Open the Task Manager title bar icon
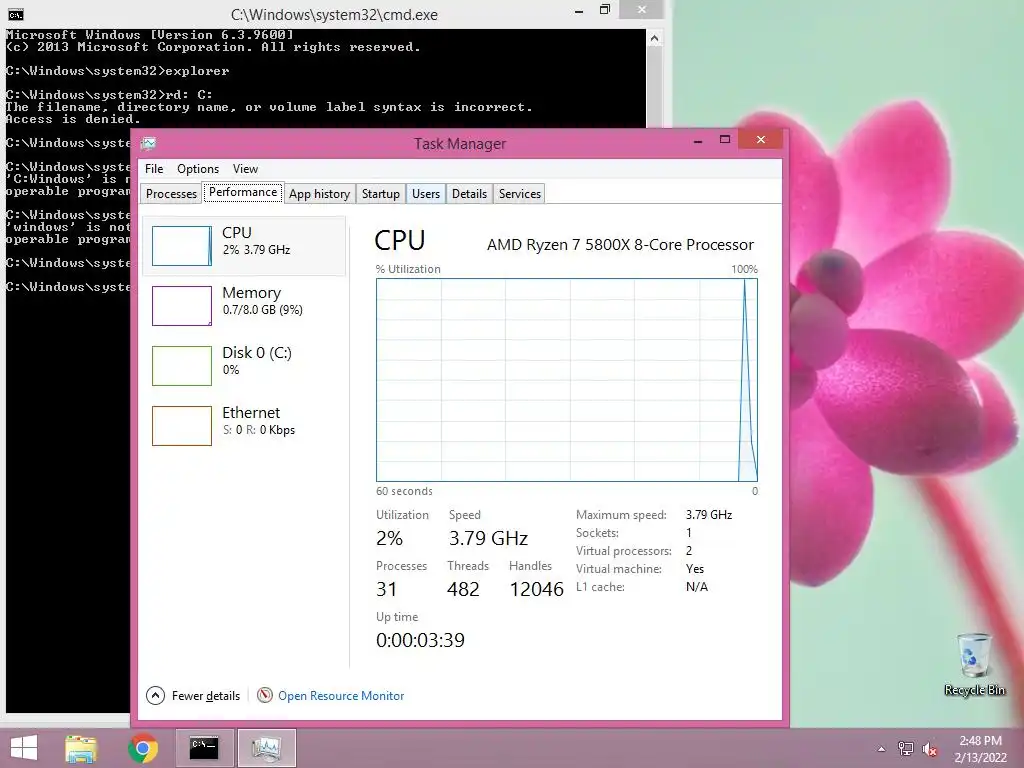The image size is (1024, 768). click(149, 143)
